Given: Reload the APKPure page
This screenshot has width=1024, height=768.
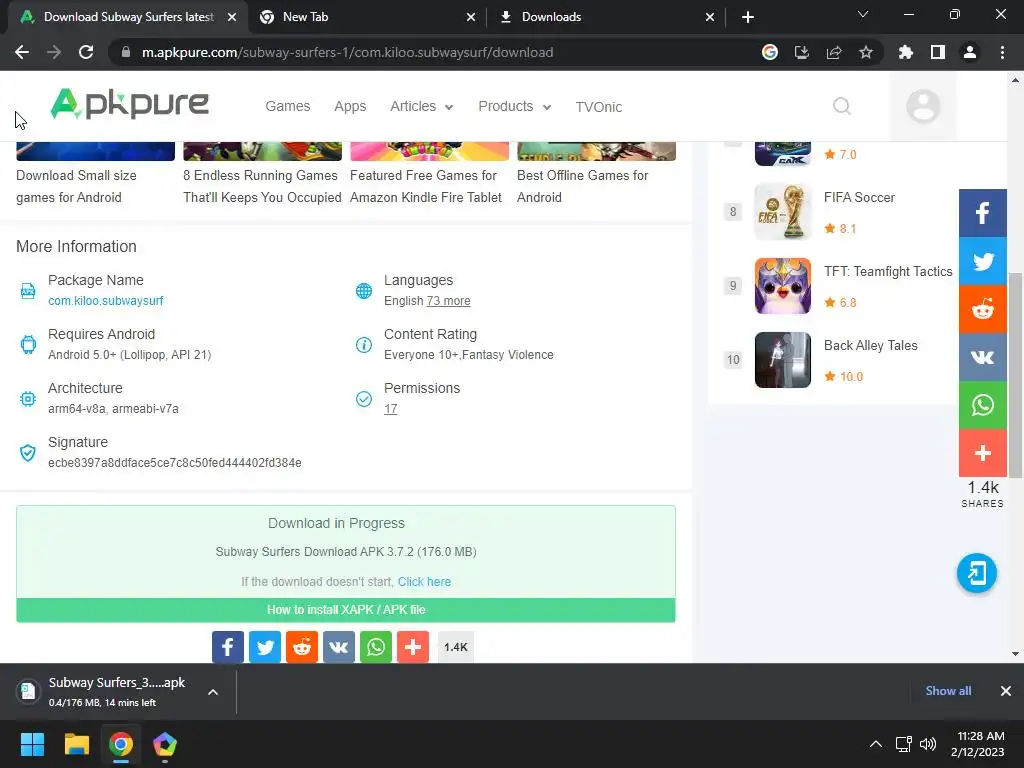Looking at the screenshot, I should (86, 52).
